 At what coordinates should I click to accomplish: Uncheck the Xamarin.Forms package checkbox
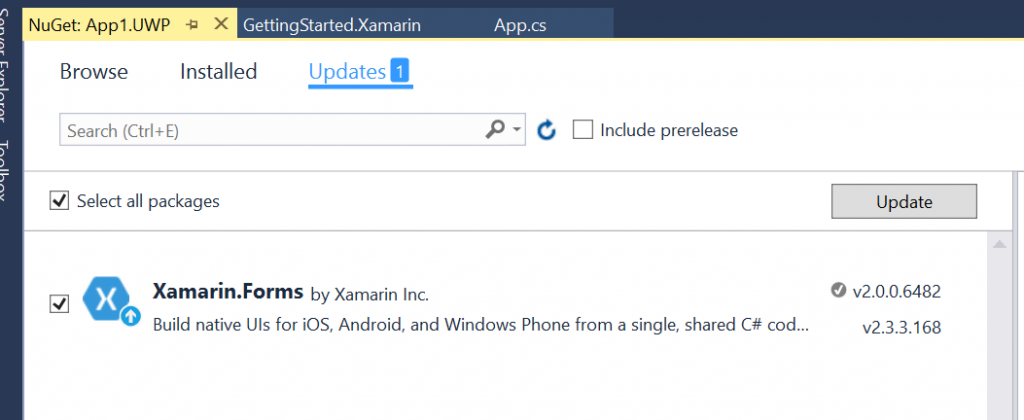[59, 304]
